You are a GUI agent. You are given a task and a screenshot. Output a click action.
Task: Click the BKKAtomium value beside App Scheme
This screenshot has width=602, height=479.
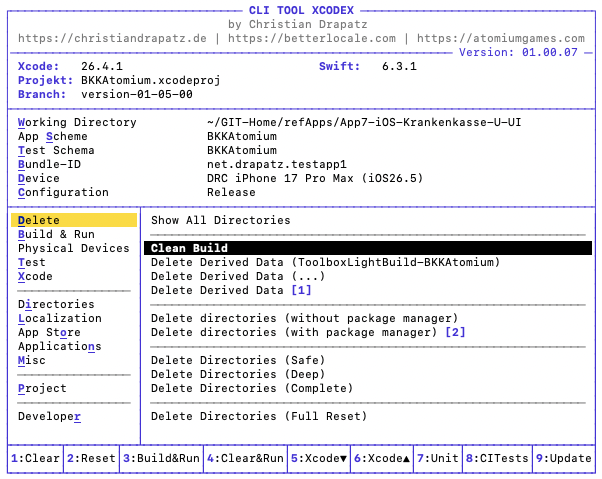(x=241, y=136)
